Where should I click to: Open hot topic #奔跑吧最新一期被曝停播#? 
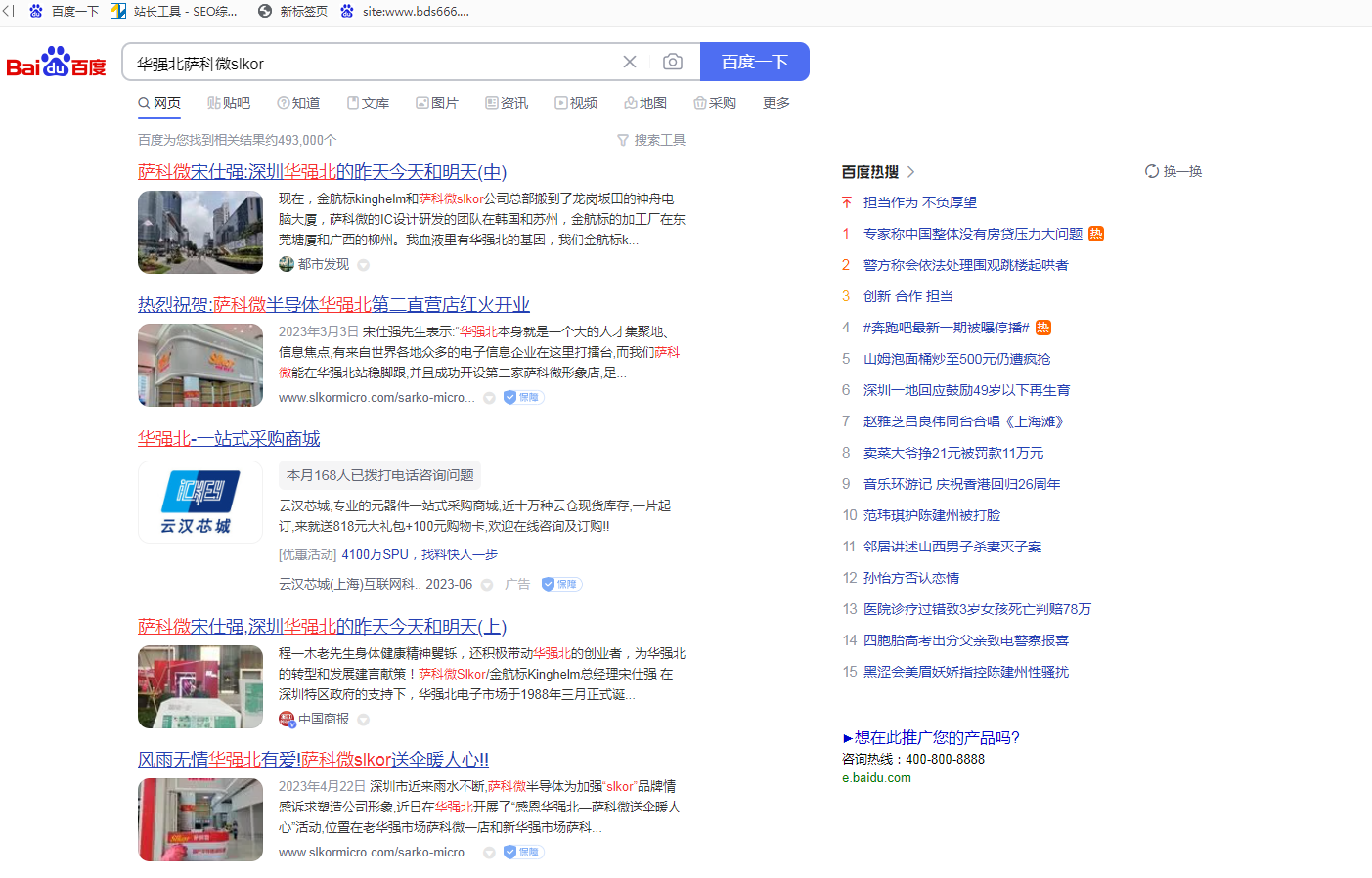tap(947, 328)
